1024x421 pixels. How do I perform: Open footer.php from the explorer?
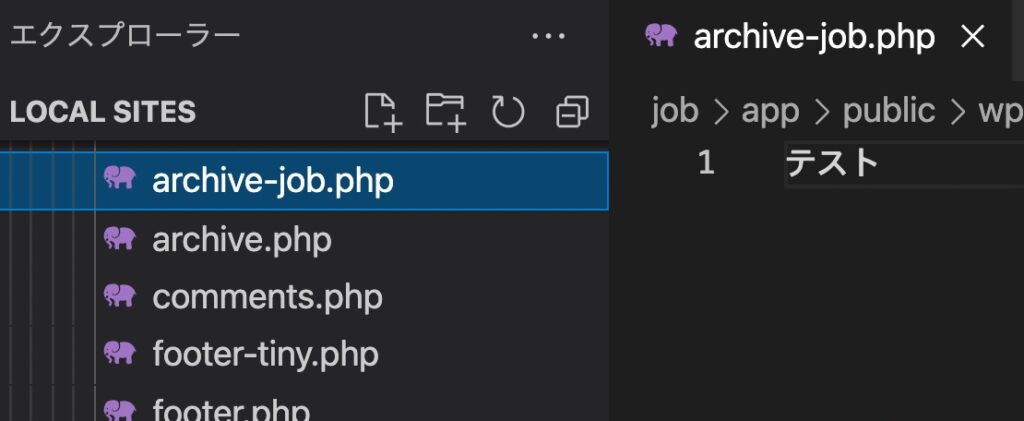pos(231,410)
